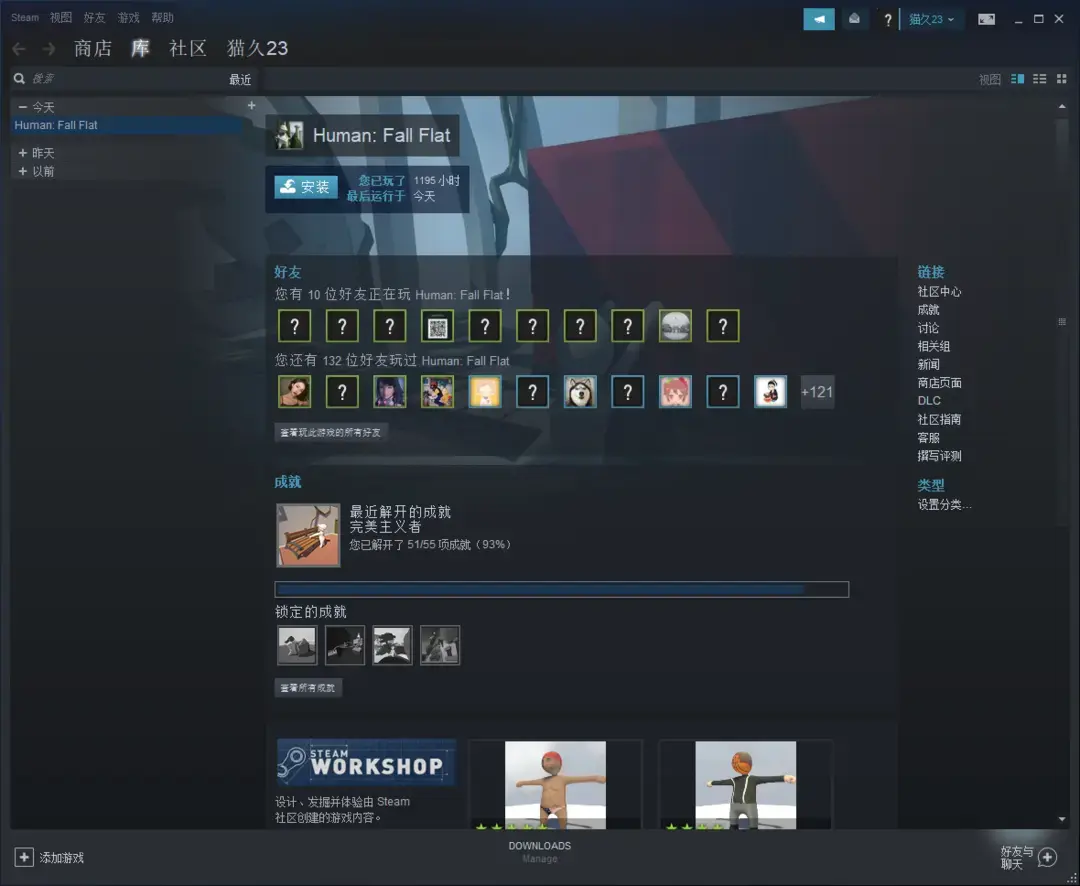The width and height of the screenshot is (1080, 886).
Task: Click the +121 more friends tile
Action: (x=818, y=392)
